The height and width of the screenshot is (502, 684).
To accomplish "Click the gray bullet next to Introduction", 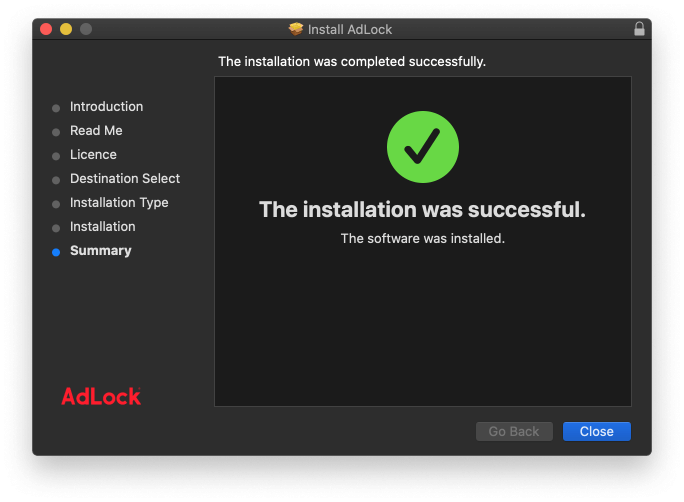I will [x=56, y=108].
